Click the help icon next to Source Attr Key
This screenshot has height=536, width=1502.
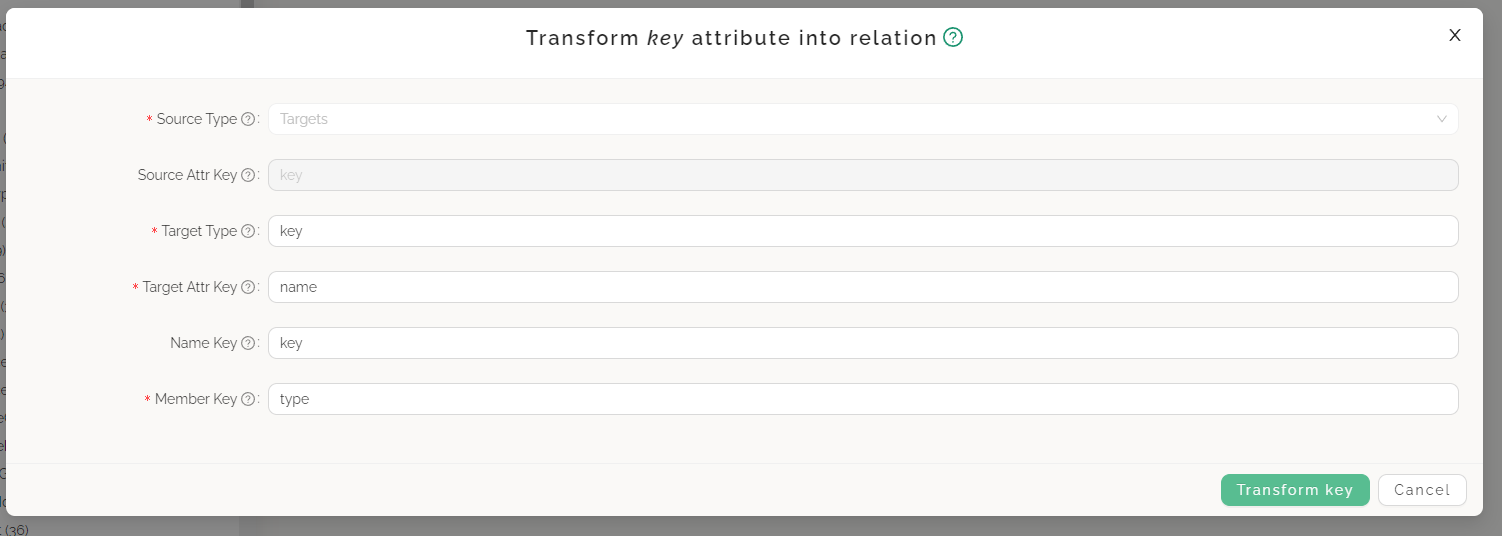coord(248,175)
